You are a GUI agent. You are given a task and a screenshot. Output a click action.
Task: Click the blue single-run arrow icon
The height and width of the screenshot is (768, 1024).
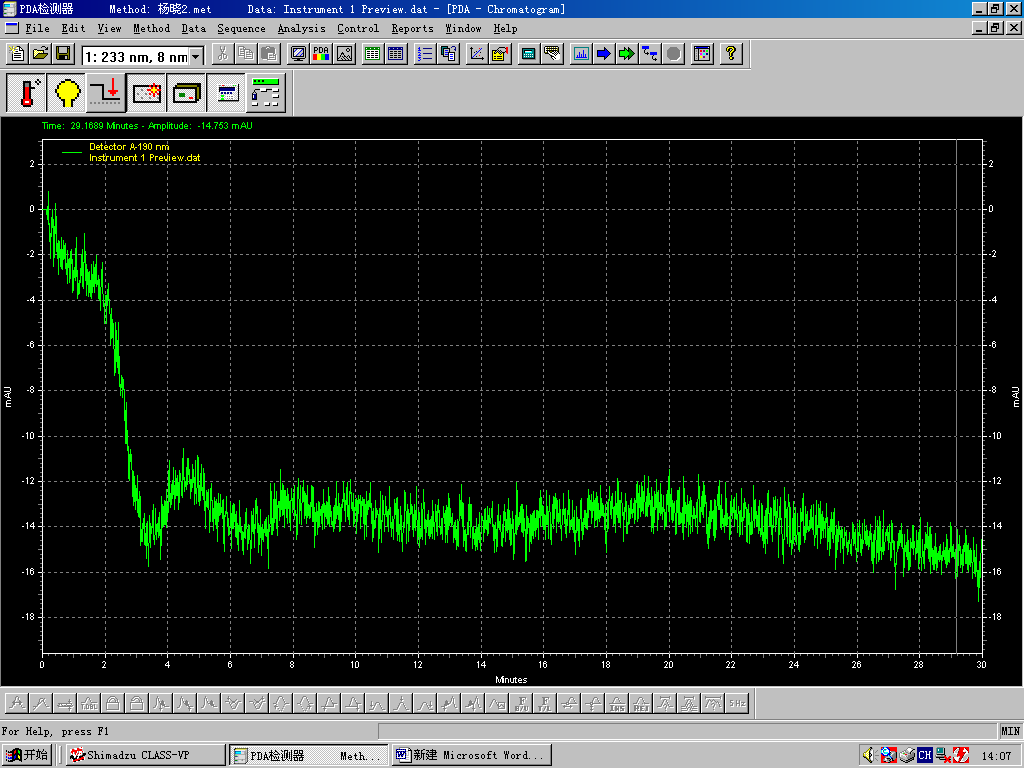tap(604, 54)
